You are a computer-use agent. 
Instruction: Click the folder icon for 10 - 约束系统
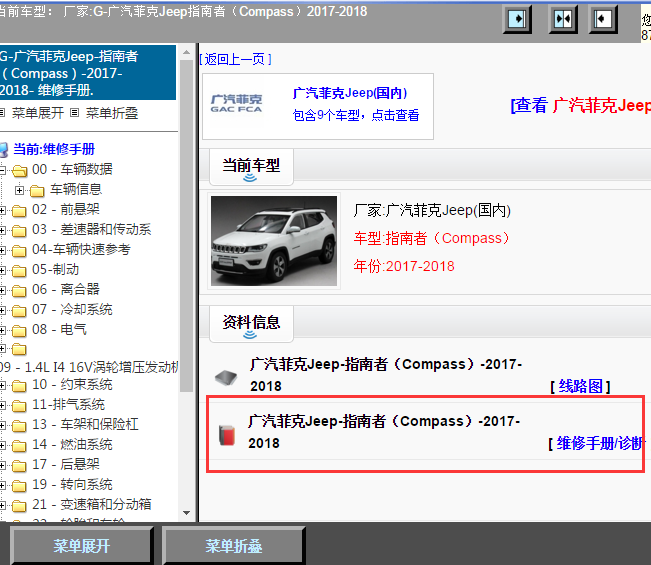click(19, 386)
